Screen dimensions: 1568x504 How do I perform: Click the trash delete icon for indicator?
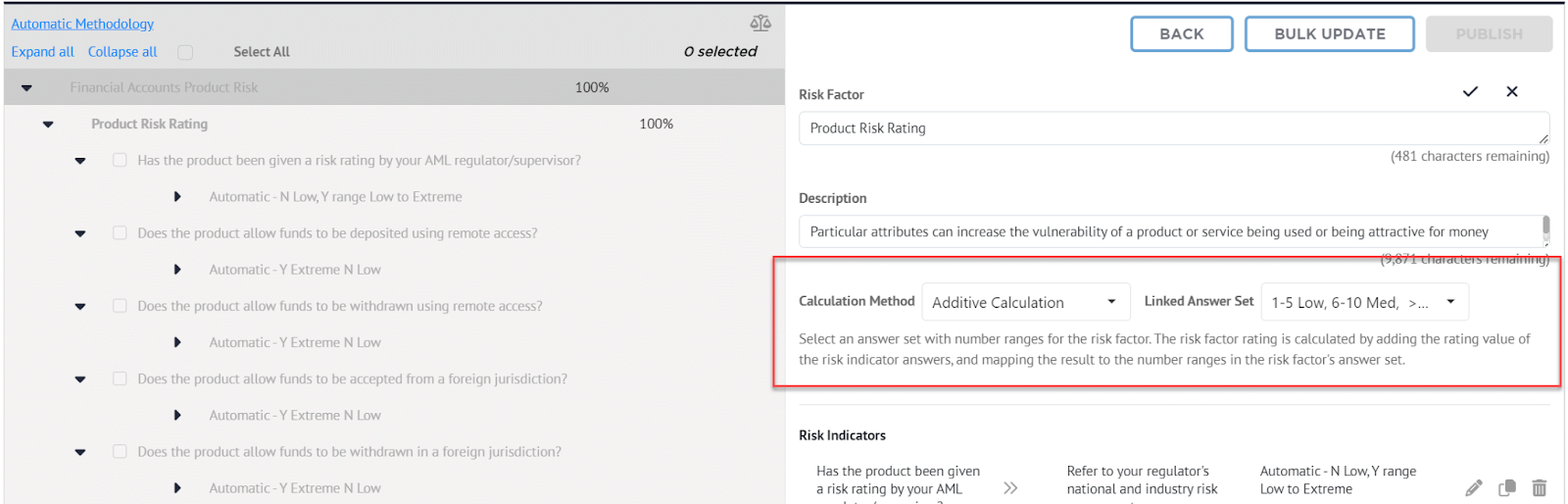point(1540,487)
